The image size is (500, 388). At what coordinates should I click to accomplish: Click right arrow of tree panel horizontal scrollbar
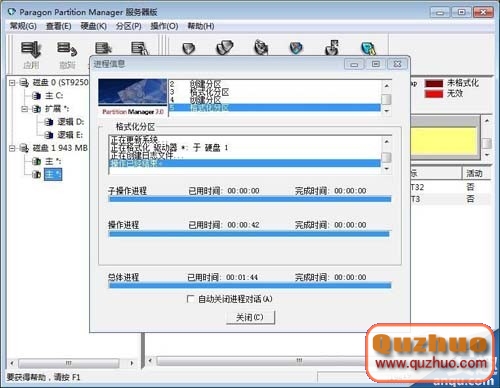pos(132,363)
